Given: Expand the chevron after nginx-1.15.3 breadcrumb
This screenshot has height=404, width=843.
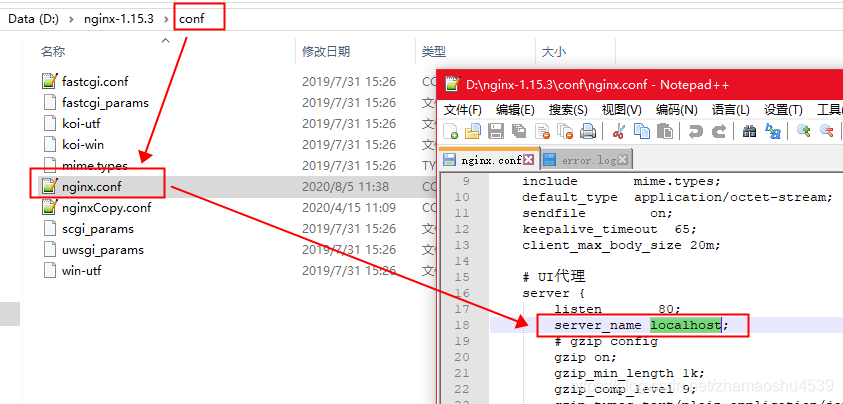Looking at the screenshot, I should click(x=166, y=19).
